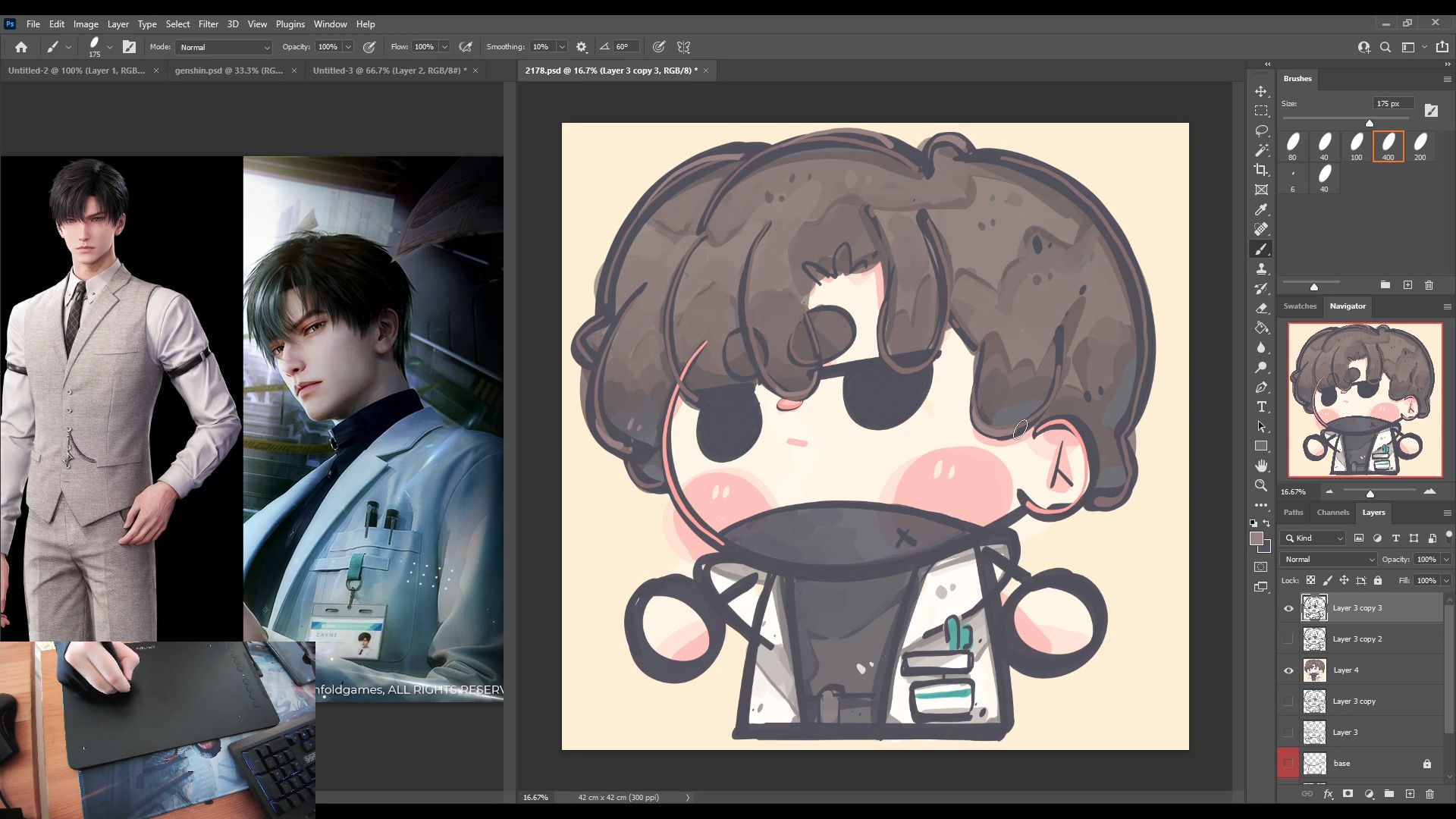
Task: Switch to the Channels tab
Action: coord(1332,513)
